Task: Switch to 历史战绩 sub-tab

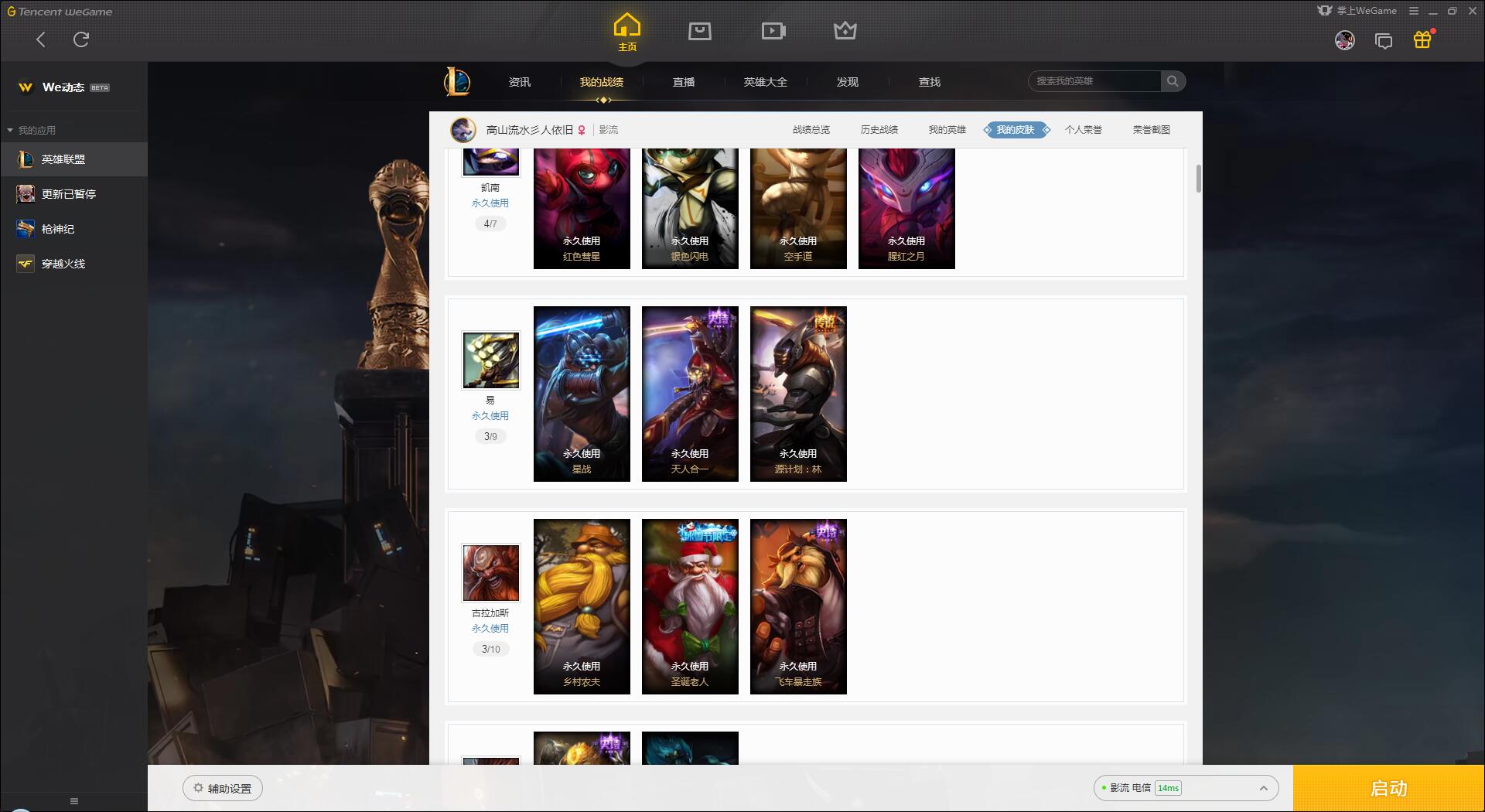Action: coord(879,130)
